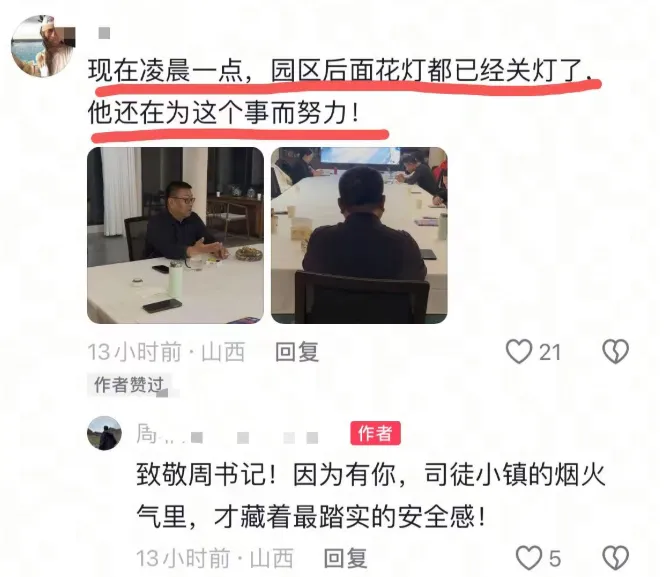Screen dimensions: 664x577
Task: Like the author's reply with heart icon
Action: (529, 558)
